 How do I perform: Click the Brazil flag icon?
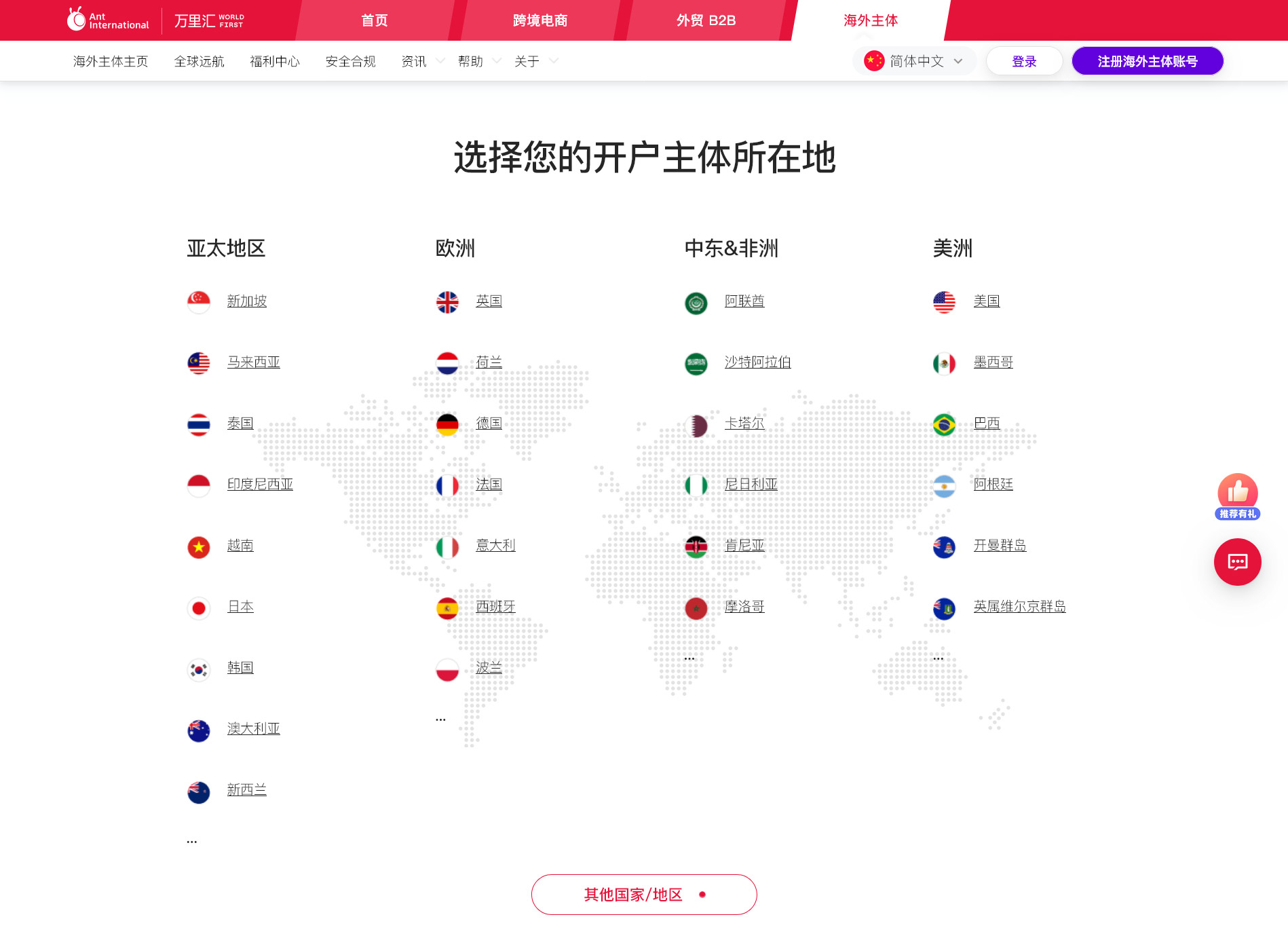point(944,424)
